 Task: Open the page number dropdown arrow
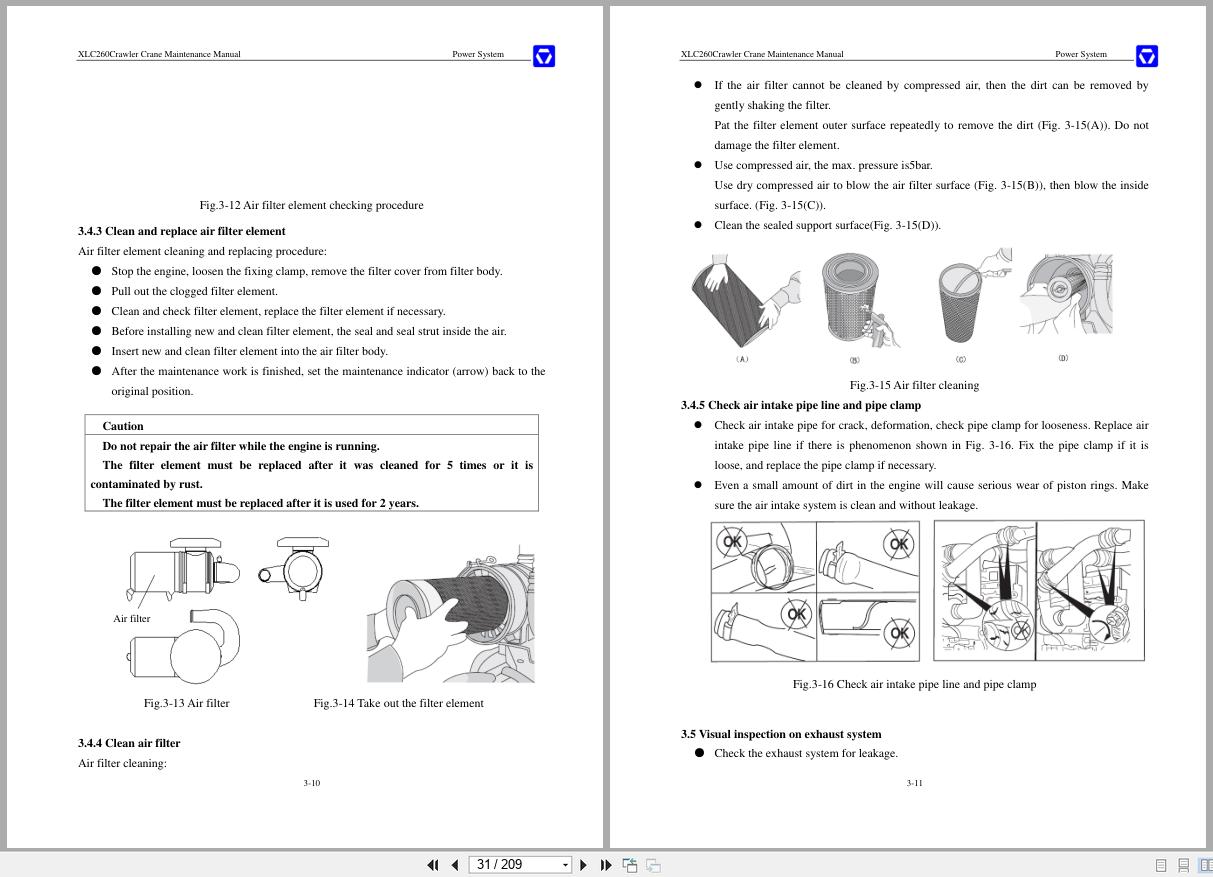tap(565, 865)
